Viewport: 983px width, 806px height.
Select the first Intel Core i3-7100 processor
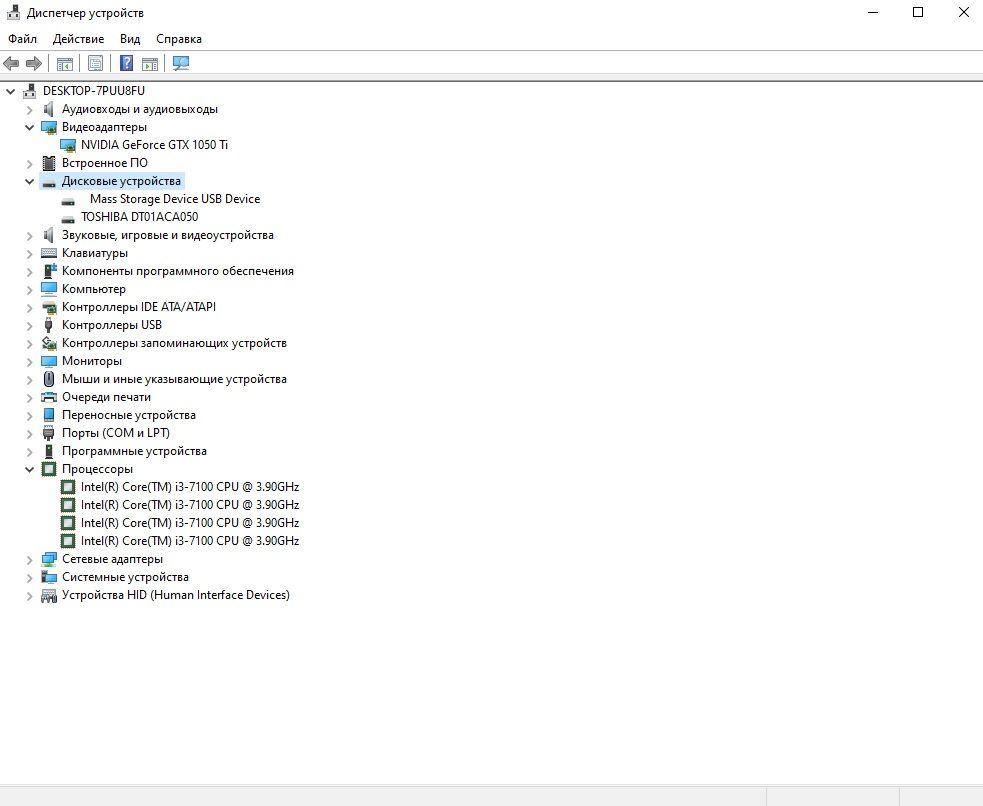click(190, 487)
